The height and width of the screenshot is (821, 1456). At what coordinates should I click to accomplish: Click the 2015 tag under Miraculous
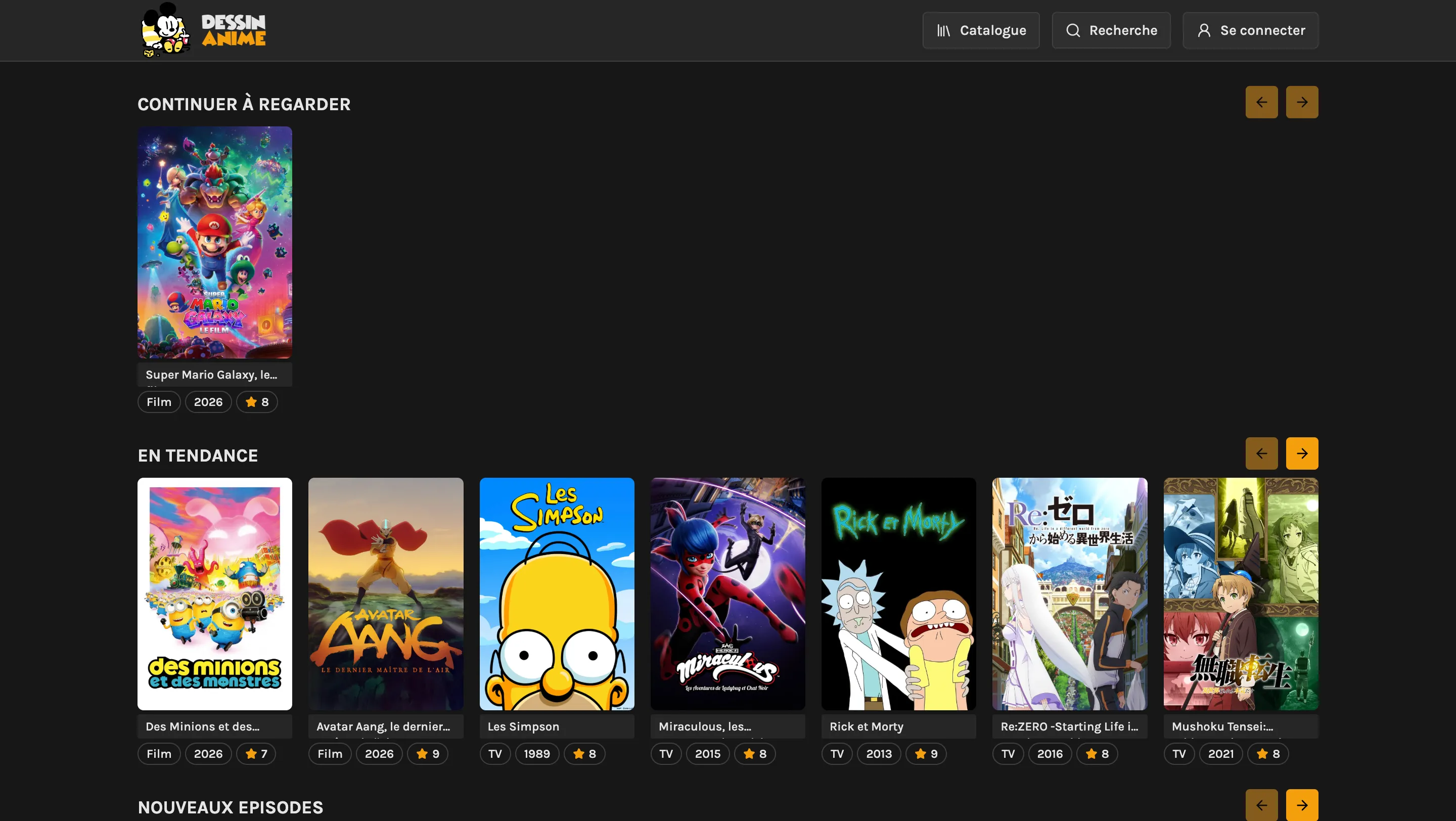708,754
